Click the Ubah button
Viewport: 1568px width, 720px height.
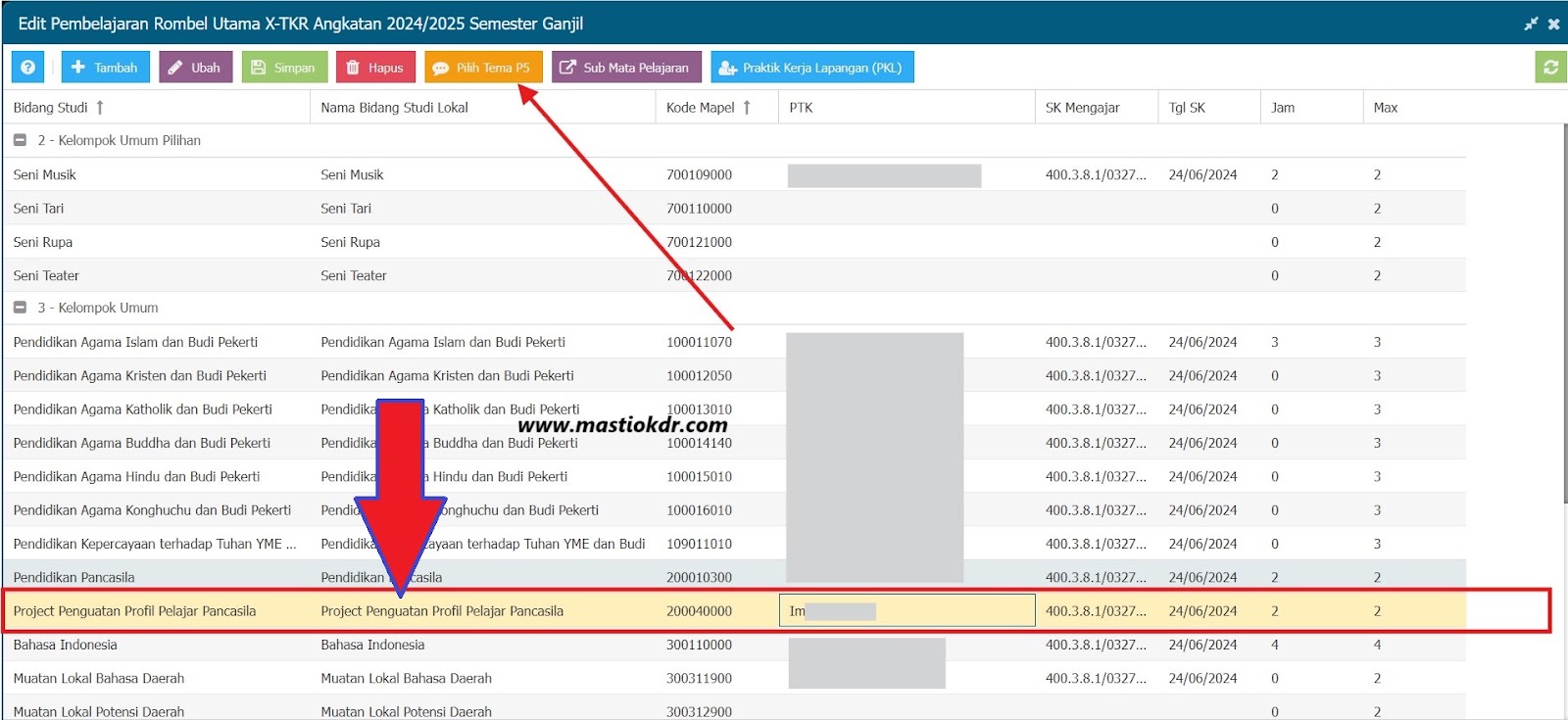[x=196, y=68]
